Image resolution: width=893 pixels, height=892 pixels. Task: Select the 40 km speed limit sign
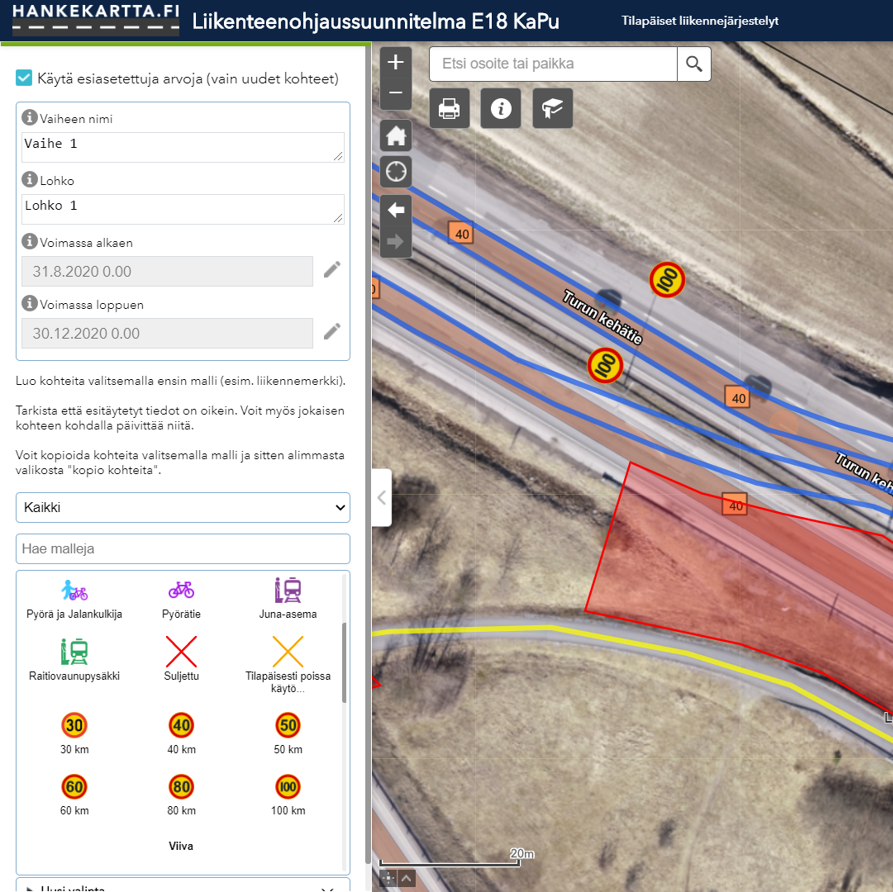point(181,733)
